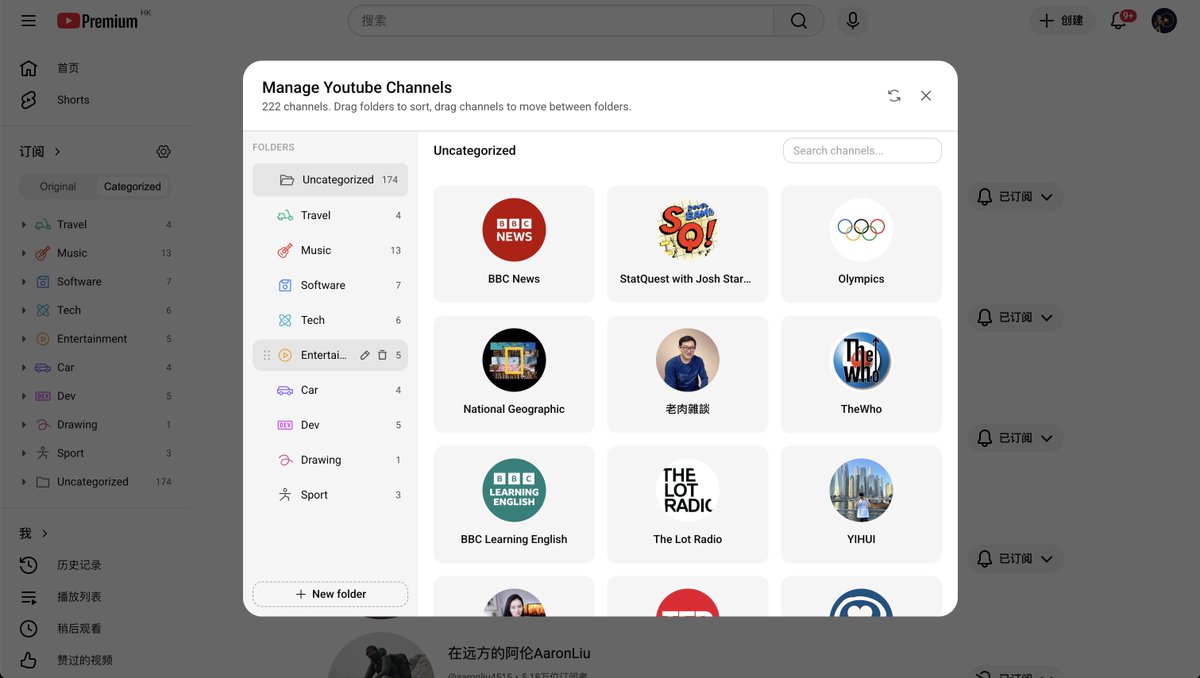Click the 创建 create button
This screenshot has height=678, width=1200.
[1061, 21]
